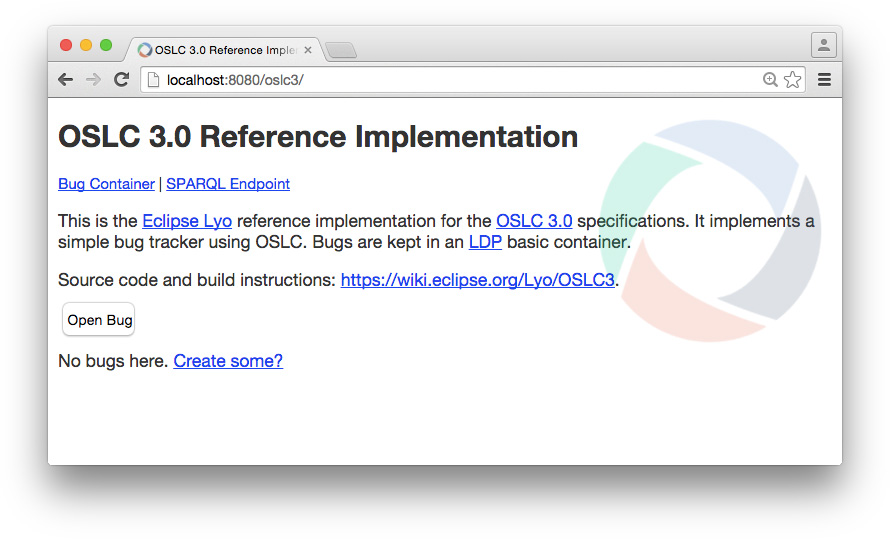Select the OSLC 3.0 Reference Implementation tab

point(224,50)
